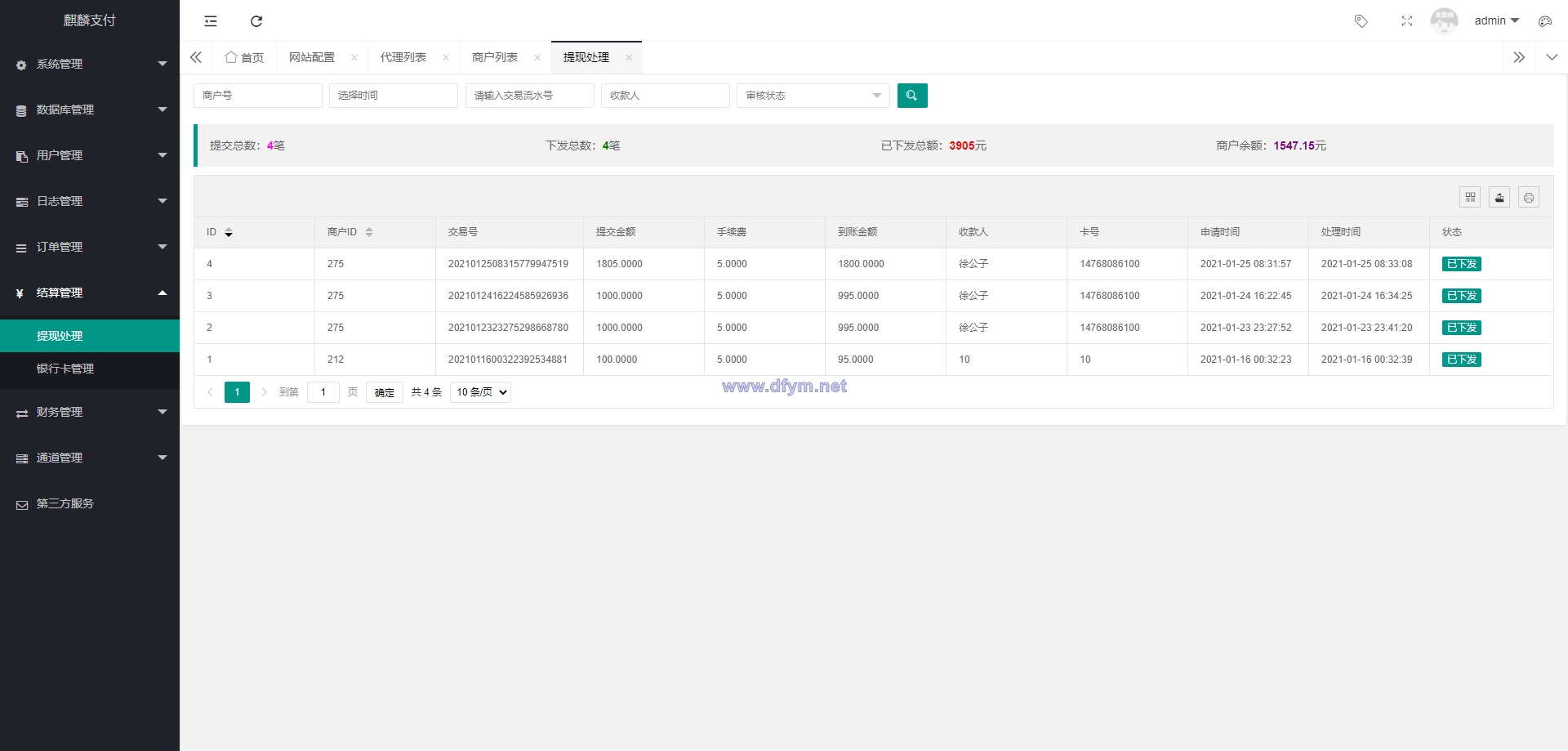This screenshot has height=751, width=1568.
Task: Click the next page arrow
Action: [x=264, y=392]
